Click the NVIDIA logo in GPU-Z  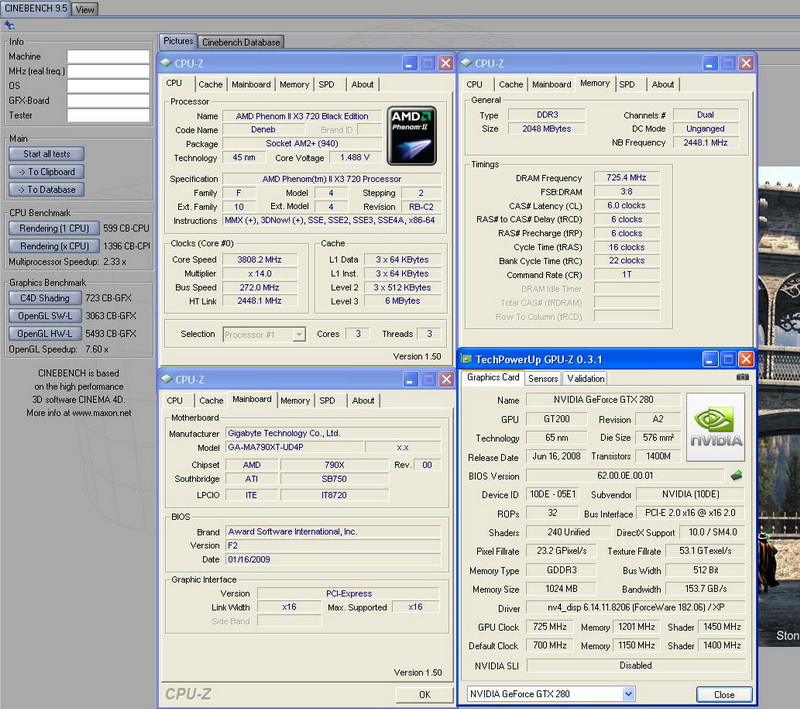coord(715,428)
